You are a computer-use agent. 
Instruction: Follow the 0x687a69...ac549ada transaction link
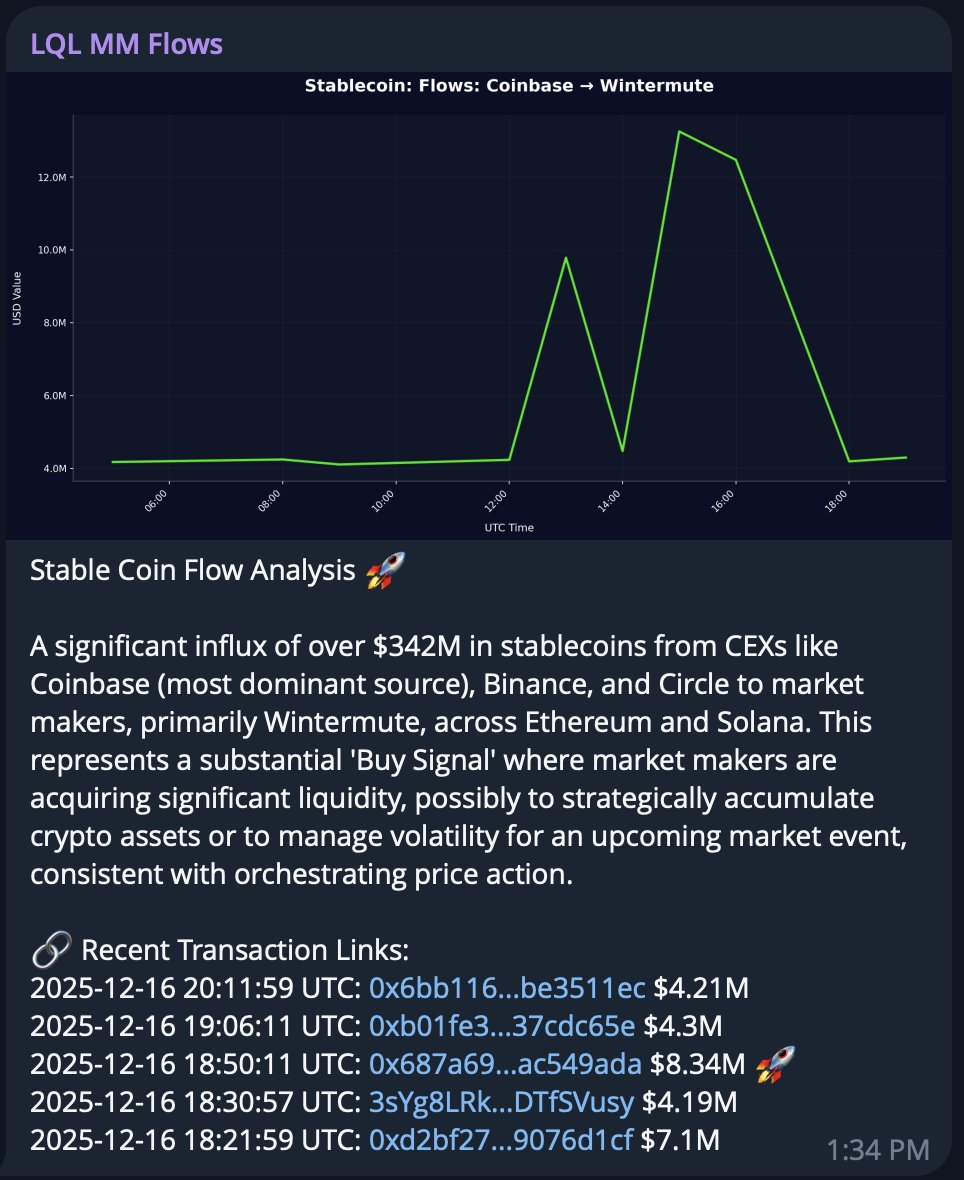point(505,1063)
